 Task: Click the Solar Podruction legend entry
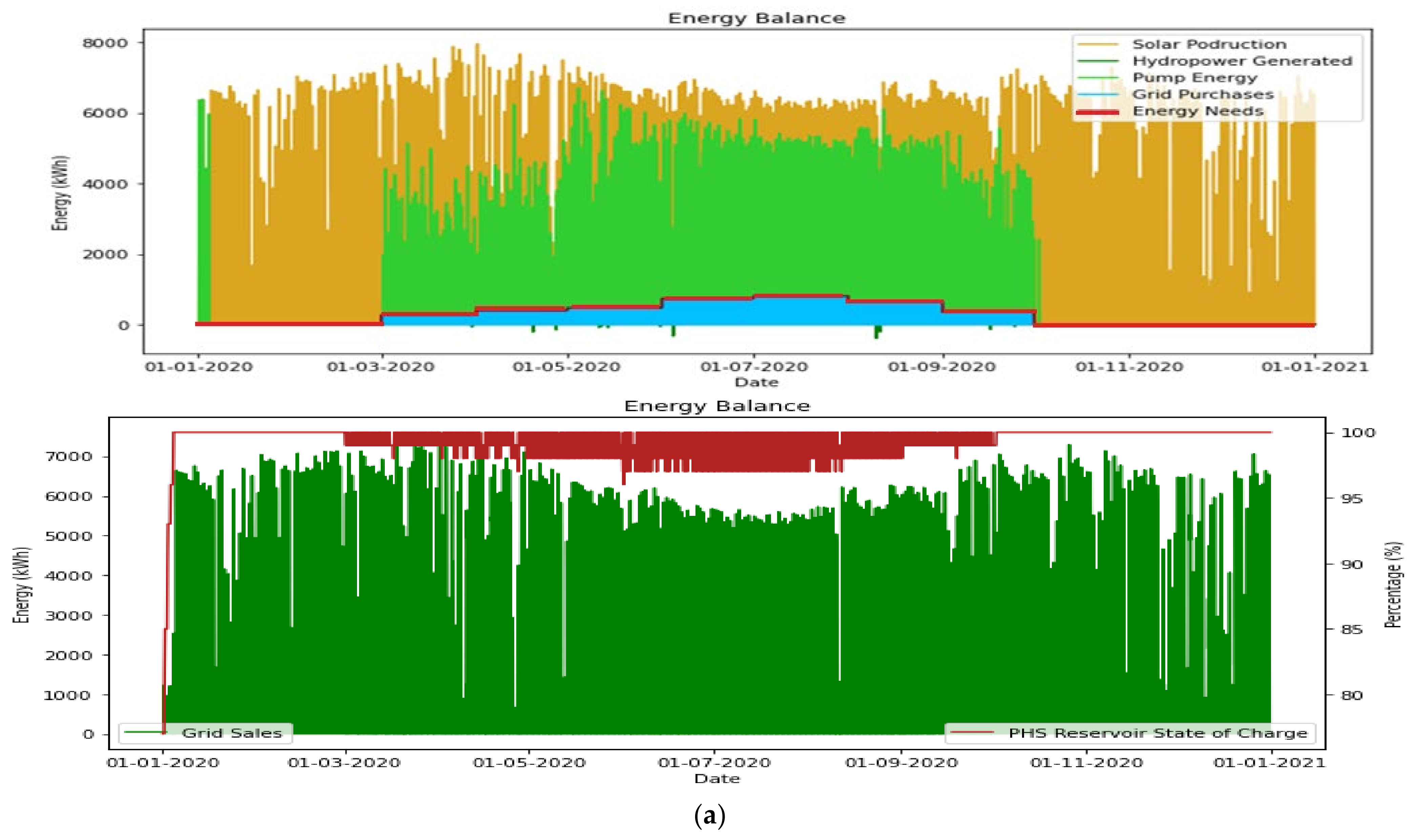pos(1209,44)
